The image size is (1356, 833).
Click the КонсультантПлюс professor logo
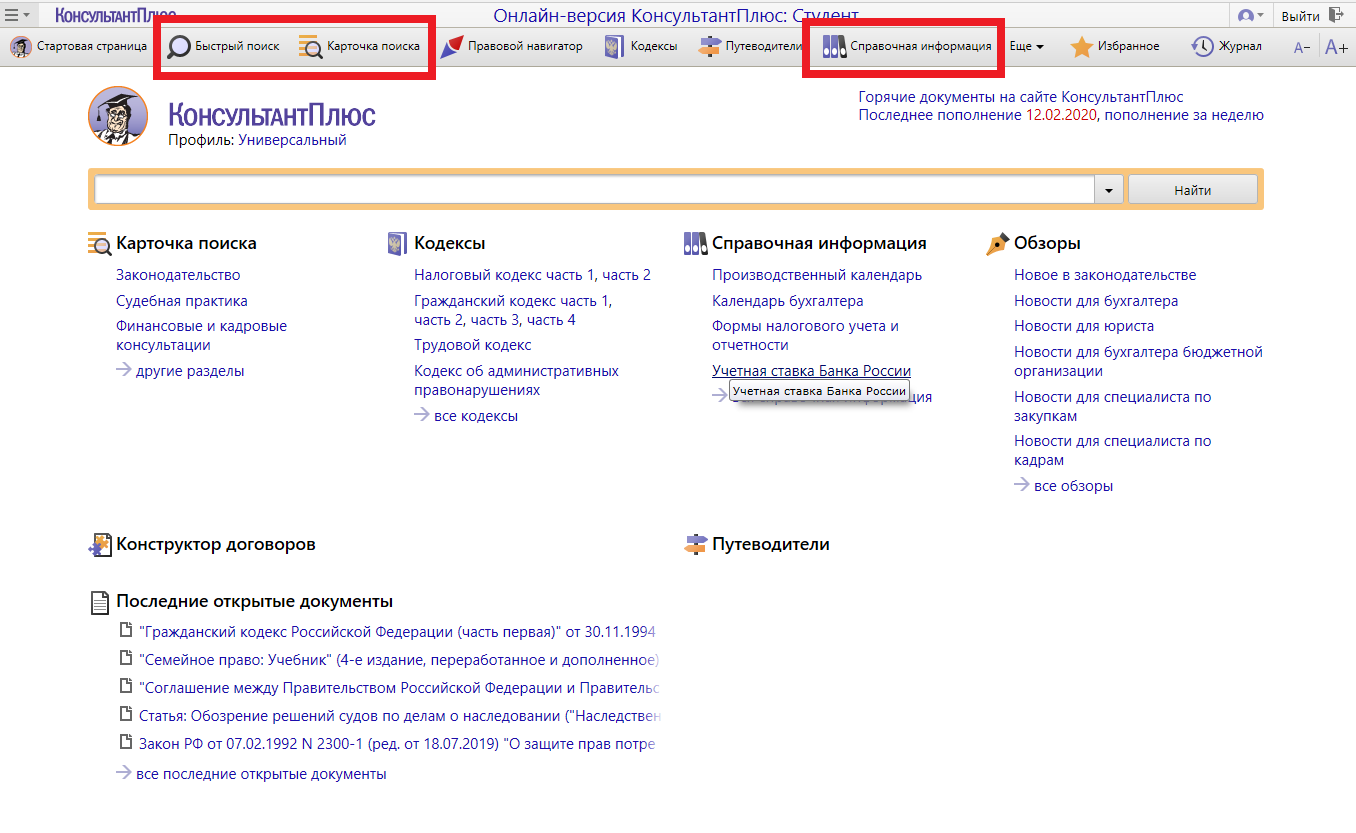click(x=118, y=116)
